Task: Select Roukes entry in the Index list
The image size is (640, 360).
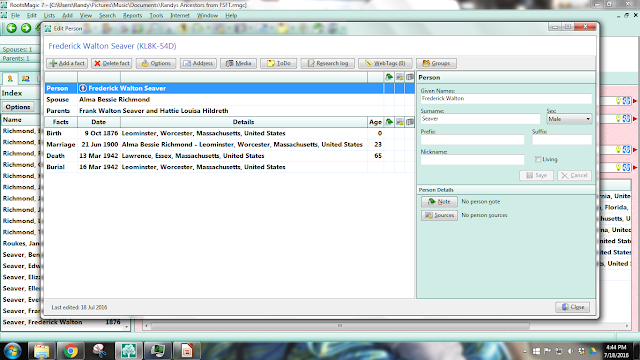Action: coord(22,243)
